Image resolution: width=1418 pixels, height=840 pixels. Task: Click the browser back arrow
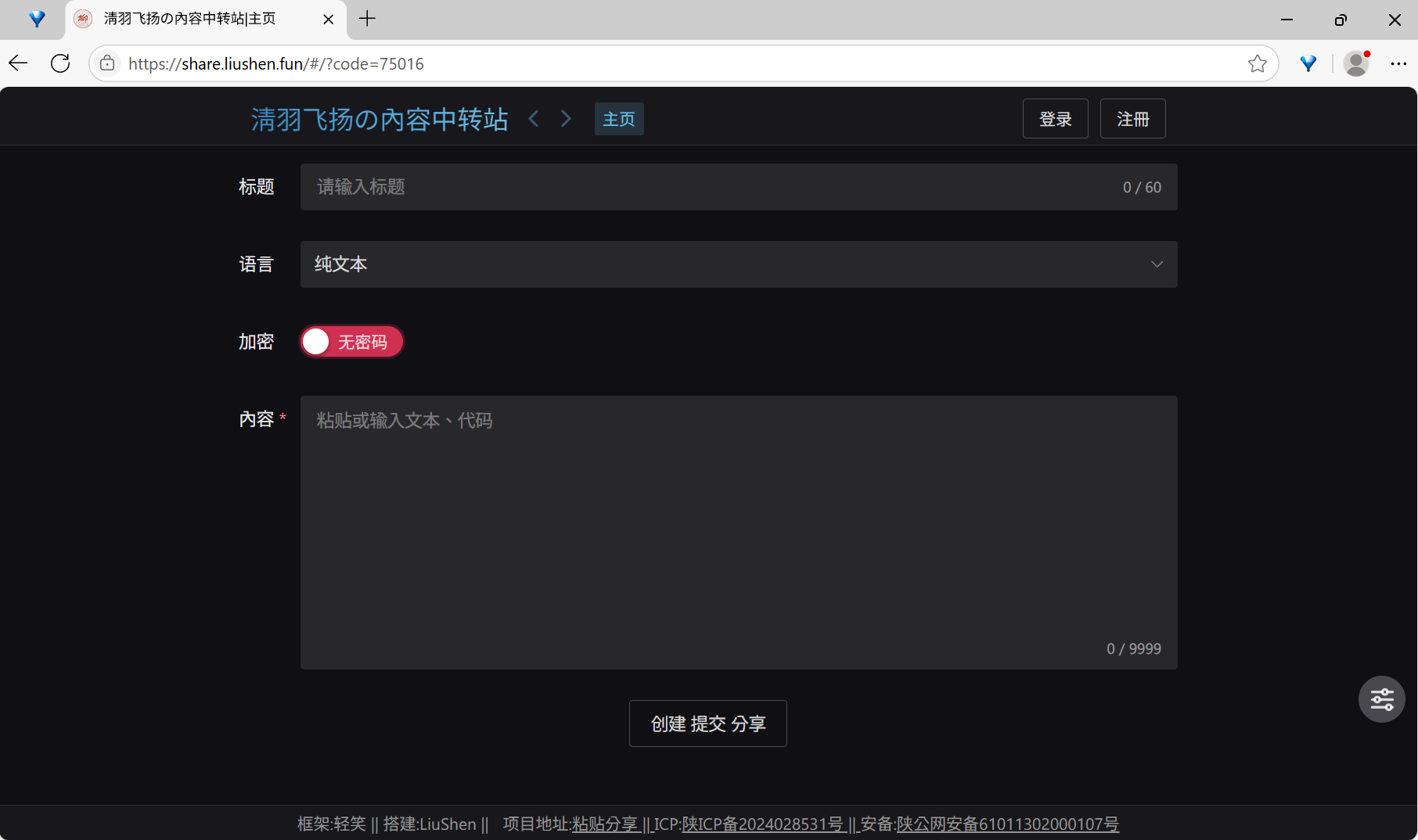coord(18,63)
